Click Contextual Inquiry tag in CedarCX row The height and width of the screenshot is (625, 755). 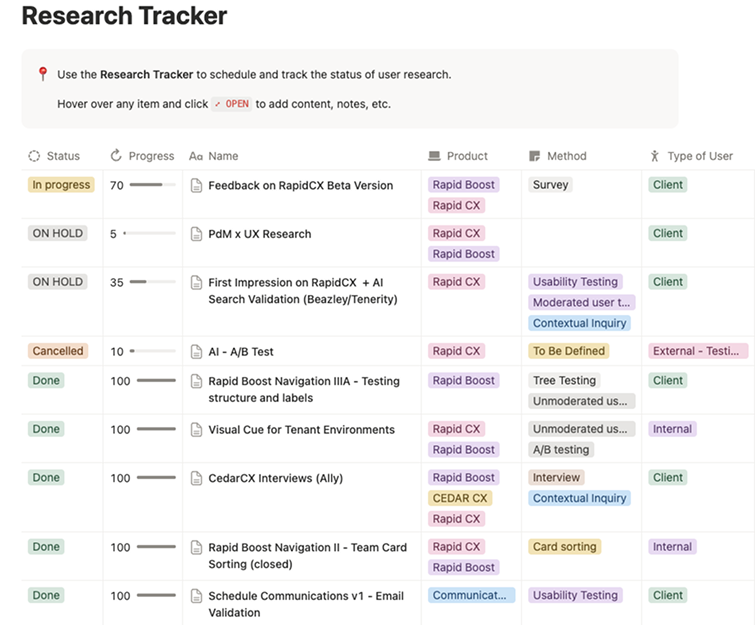579,498
